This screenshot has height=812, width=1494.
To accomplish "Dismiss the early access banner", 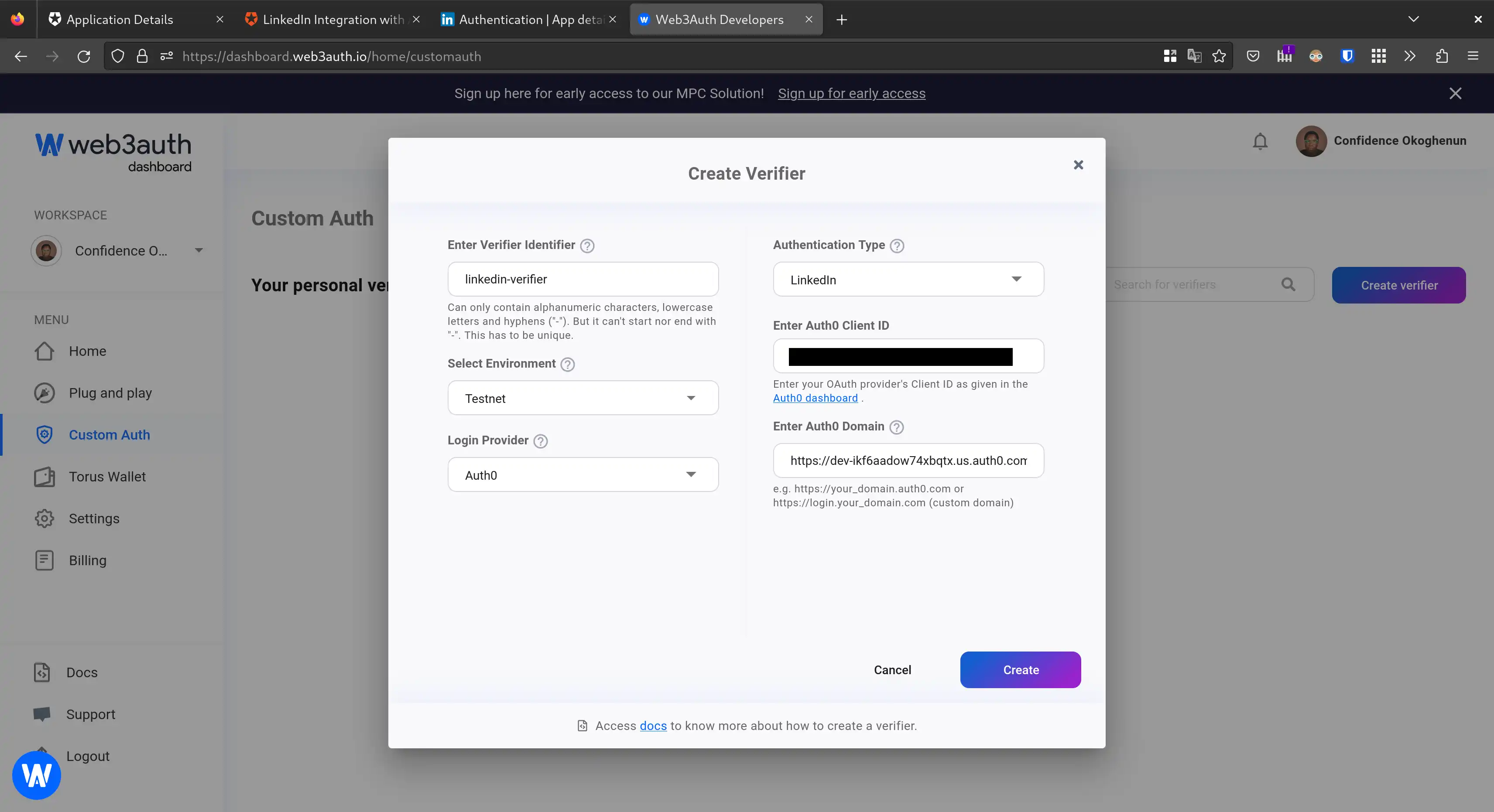I will 1455,93.
